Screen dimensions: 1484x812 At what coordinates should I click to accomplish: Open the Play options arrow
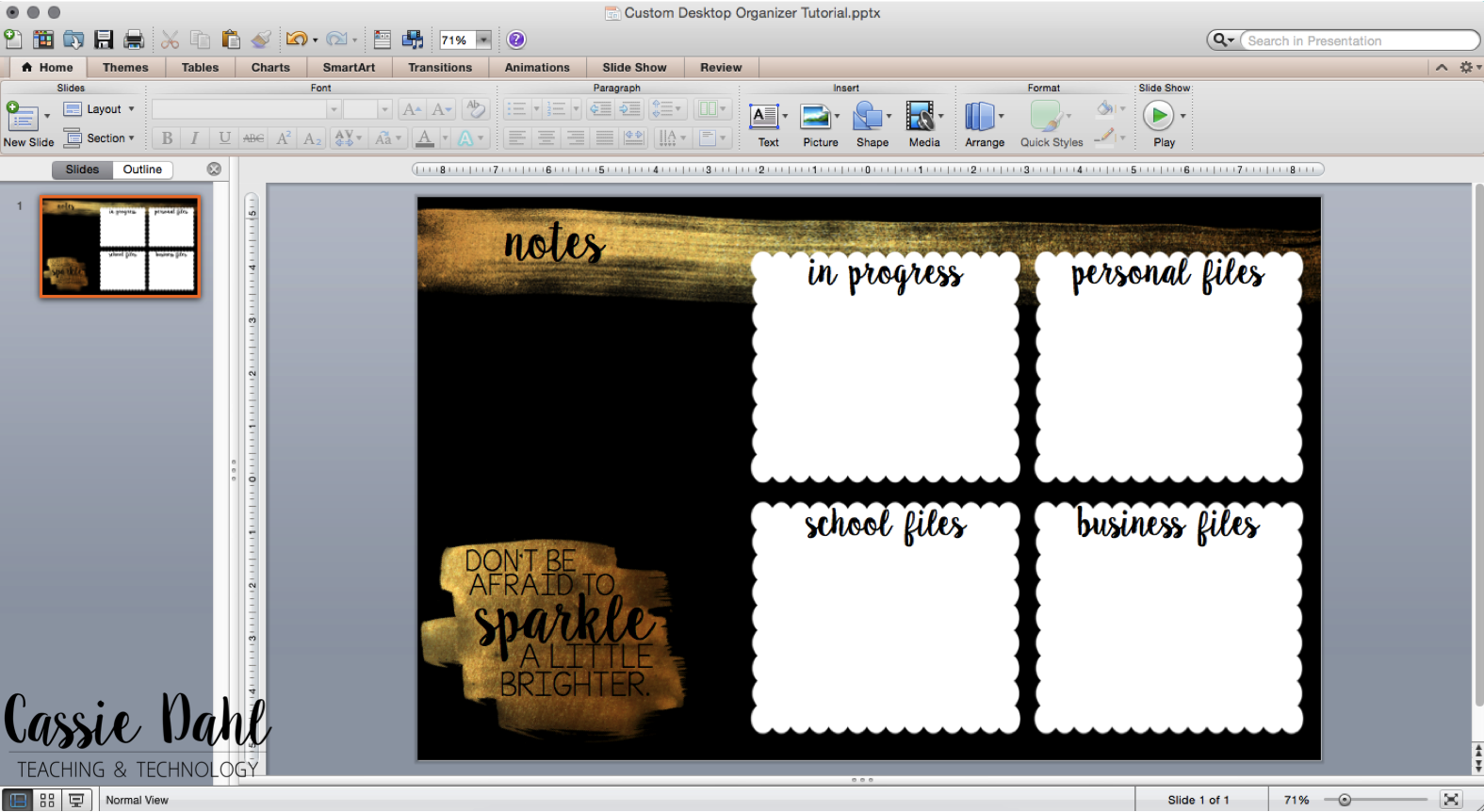coord(1182,117)
